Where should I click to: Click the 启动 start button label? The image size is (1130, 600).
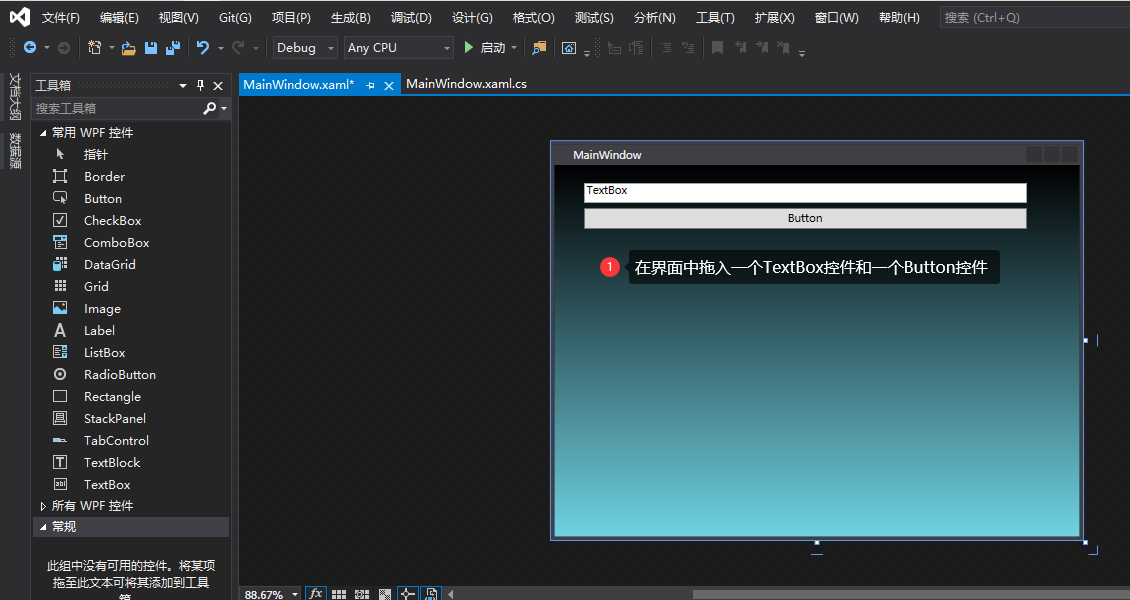(493, 48)
